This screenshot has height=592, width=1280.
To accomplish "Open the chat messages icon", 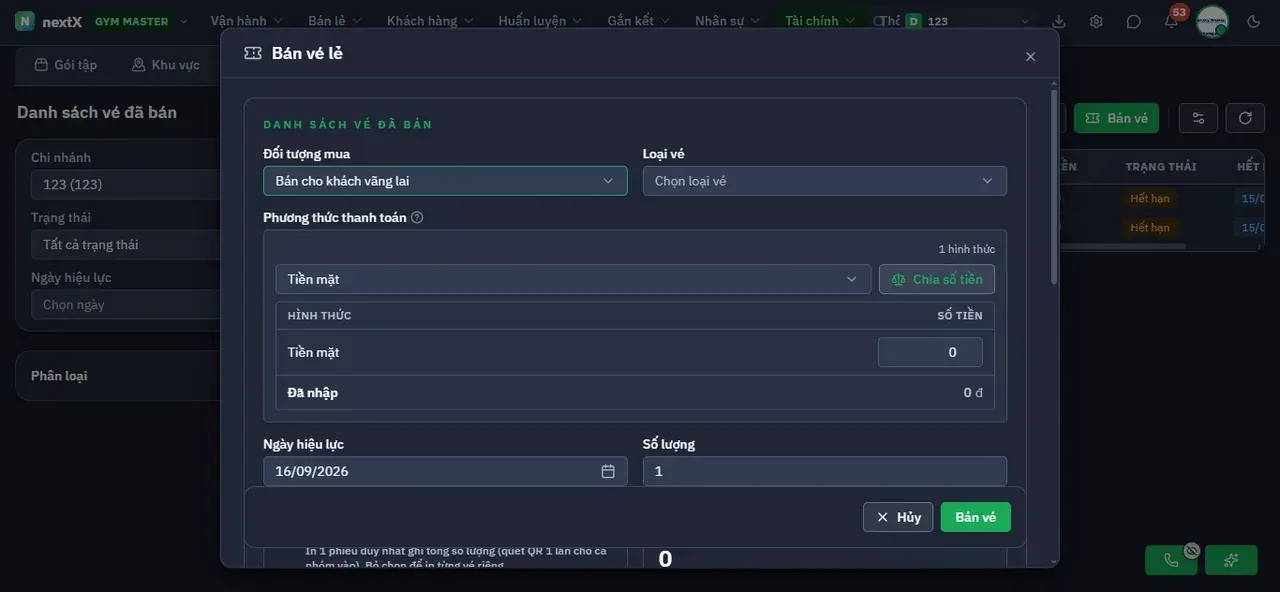I will tap(1133, 21).
